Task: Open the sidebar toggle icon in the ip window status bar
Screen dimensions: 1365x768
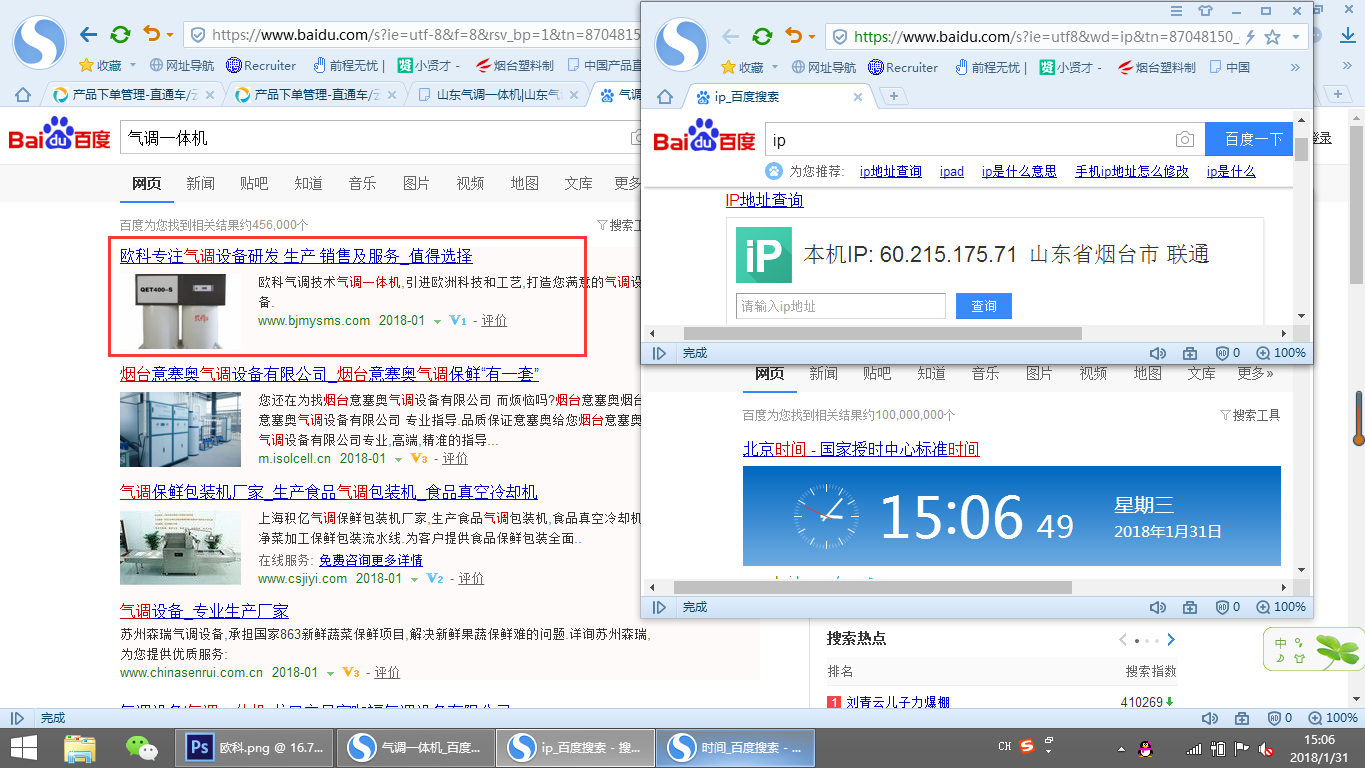Action: tap(659, 353)
